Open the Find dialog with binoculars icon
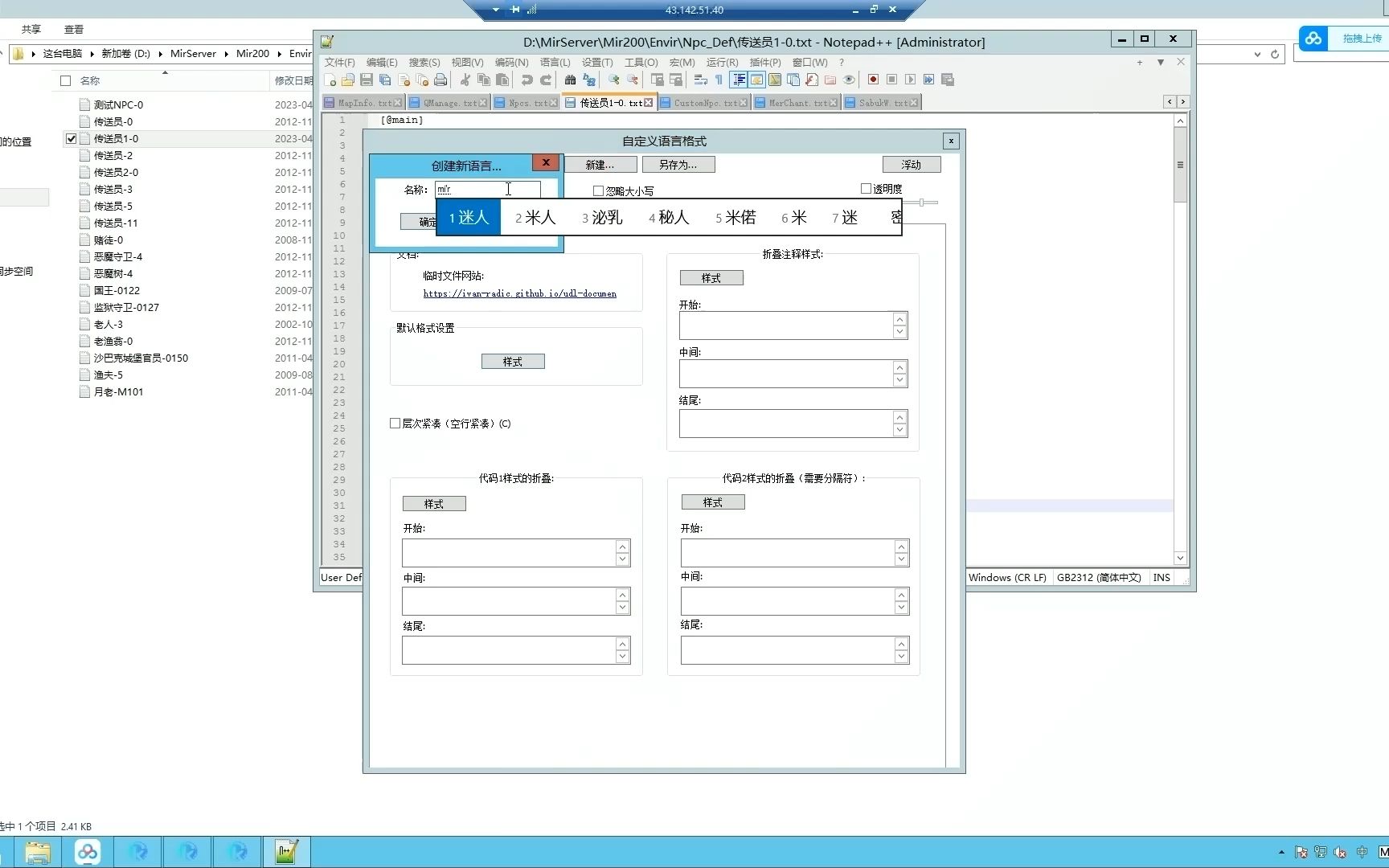Screen dimensions: 1389x868 point(569,80)
